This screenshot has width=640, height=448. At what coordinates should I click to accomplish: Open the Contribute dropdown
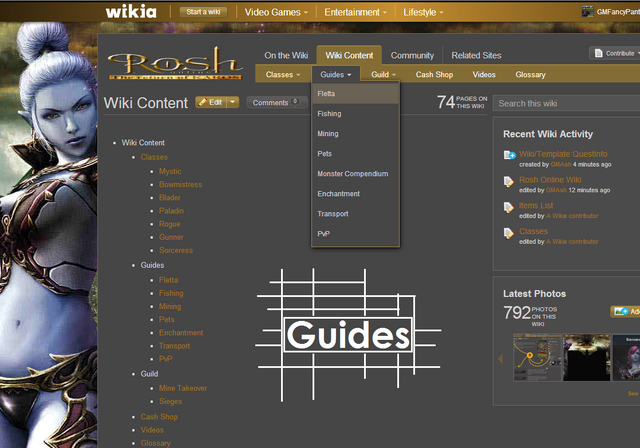(x=615, y=53)
